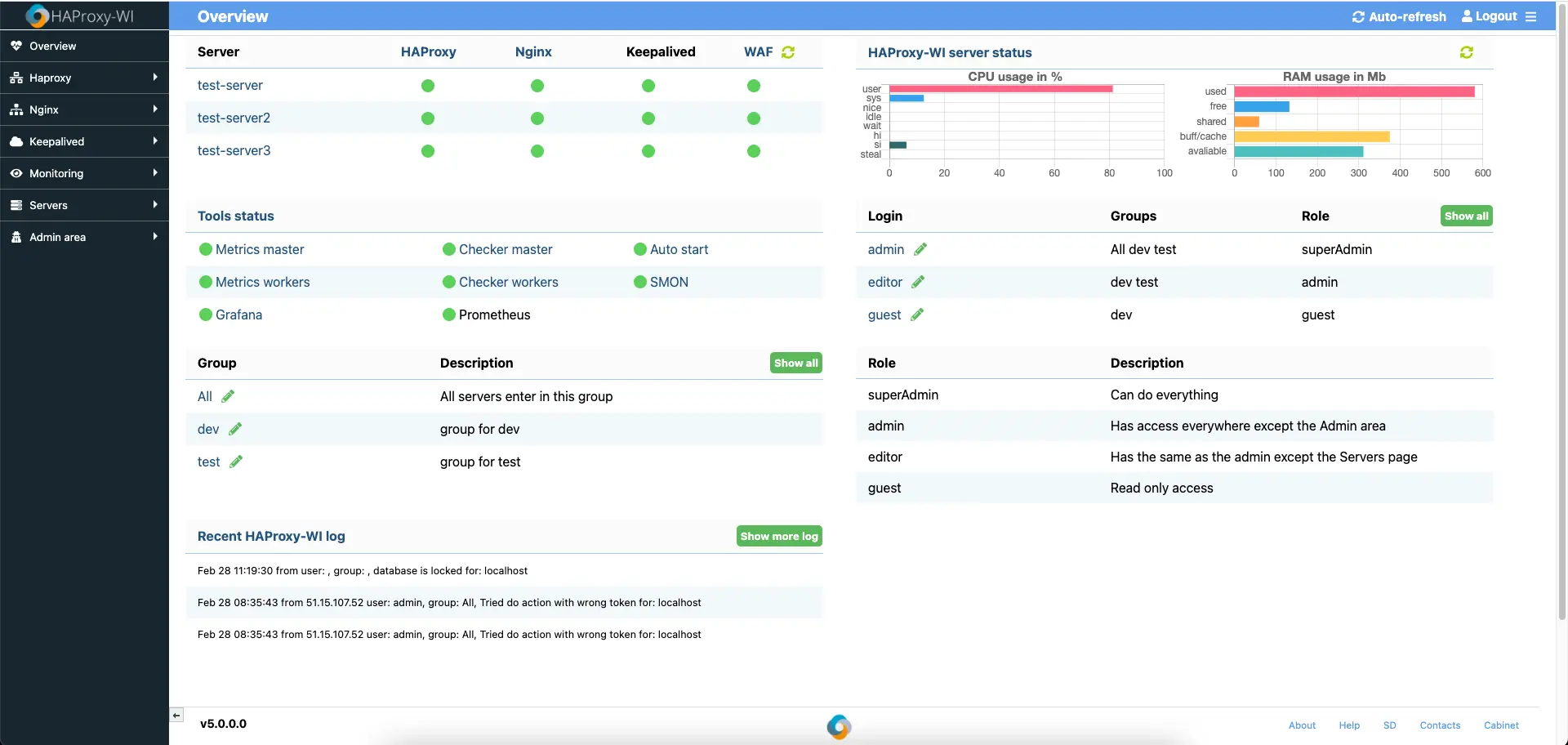Click the Metrics master status indicator
This screenshot has width=1568, height=745.
point(206,249)
